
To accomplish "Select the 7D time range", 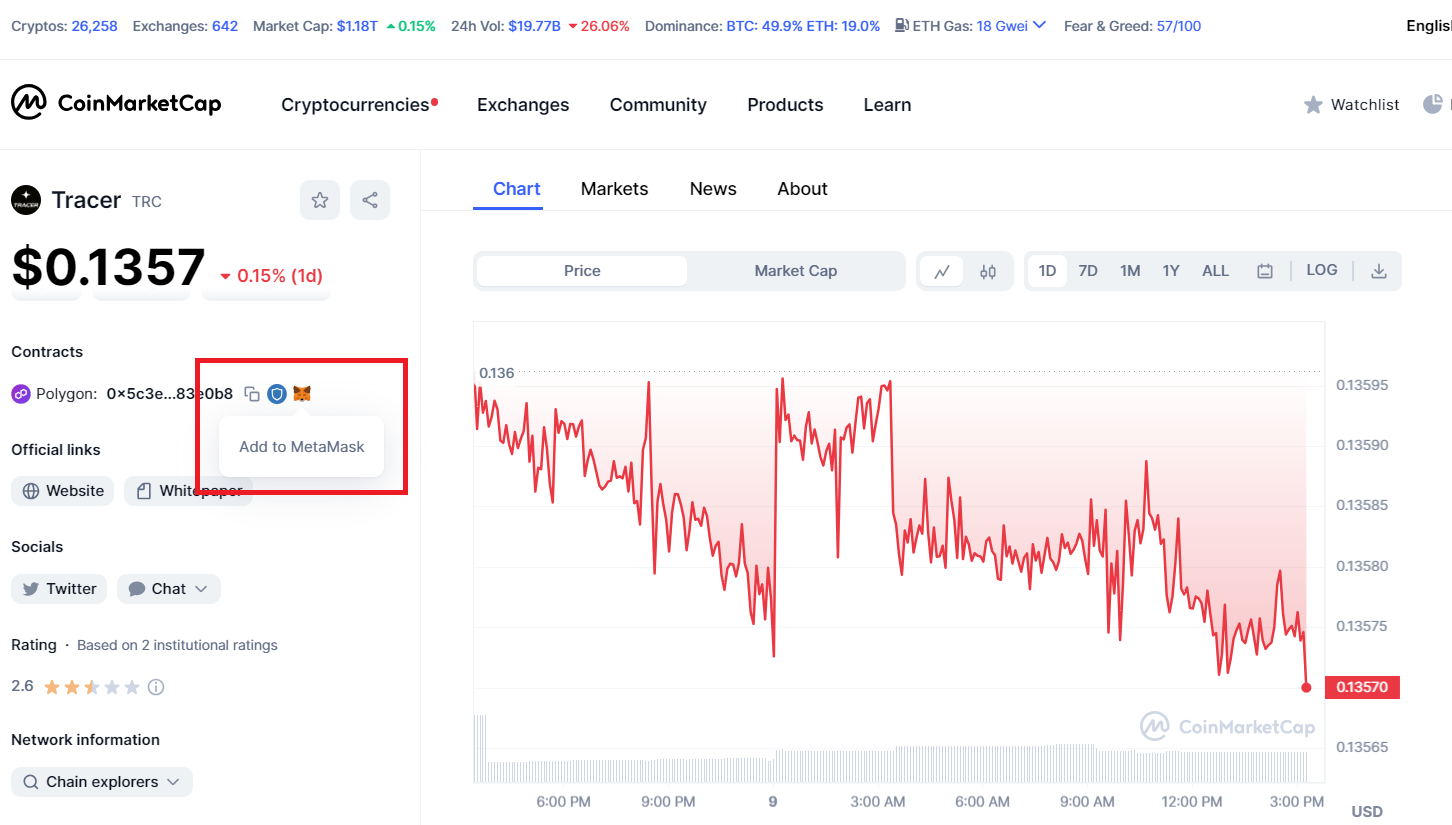I will coord(1088,271).
